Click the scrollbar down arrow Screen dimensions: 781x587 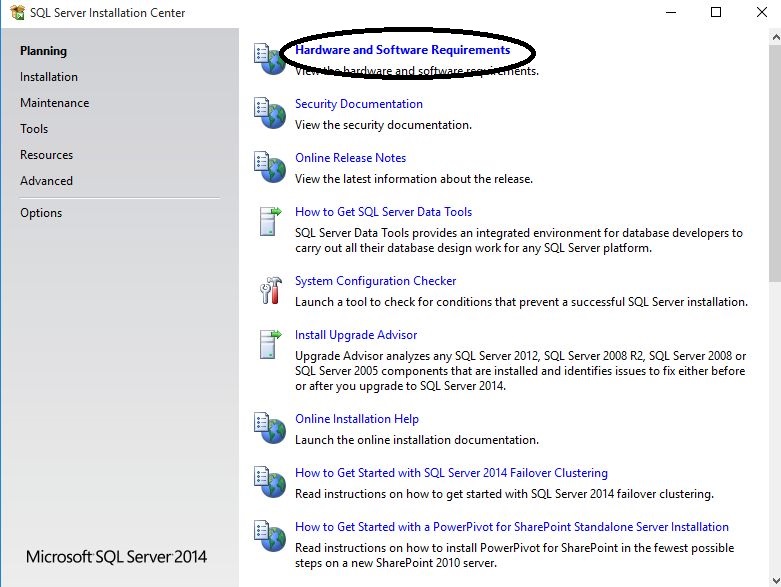(x=775, y=580)
